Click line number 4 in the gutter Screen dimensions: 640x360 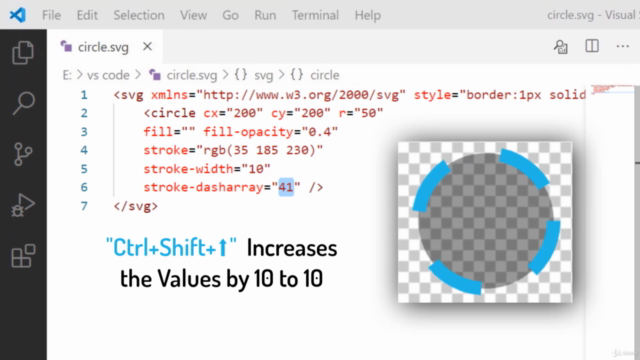(84, 150)
